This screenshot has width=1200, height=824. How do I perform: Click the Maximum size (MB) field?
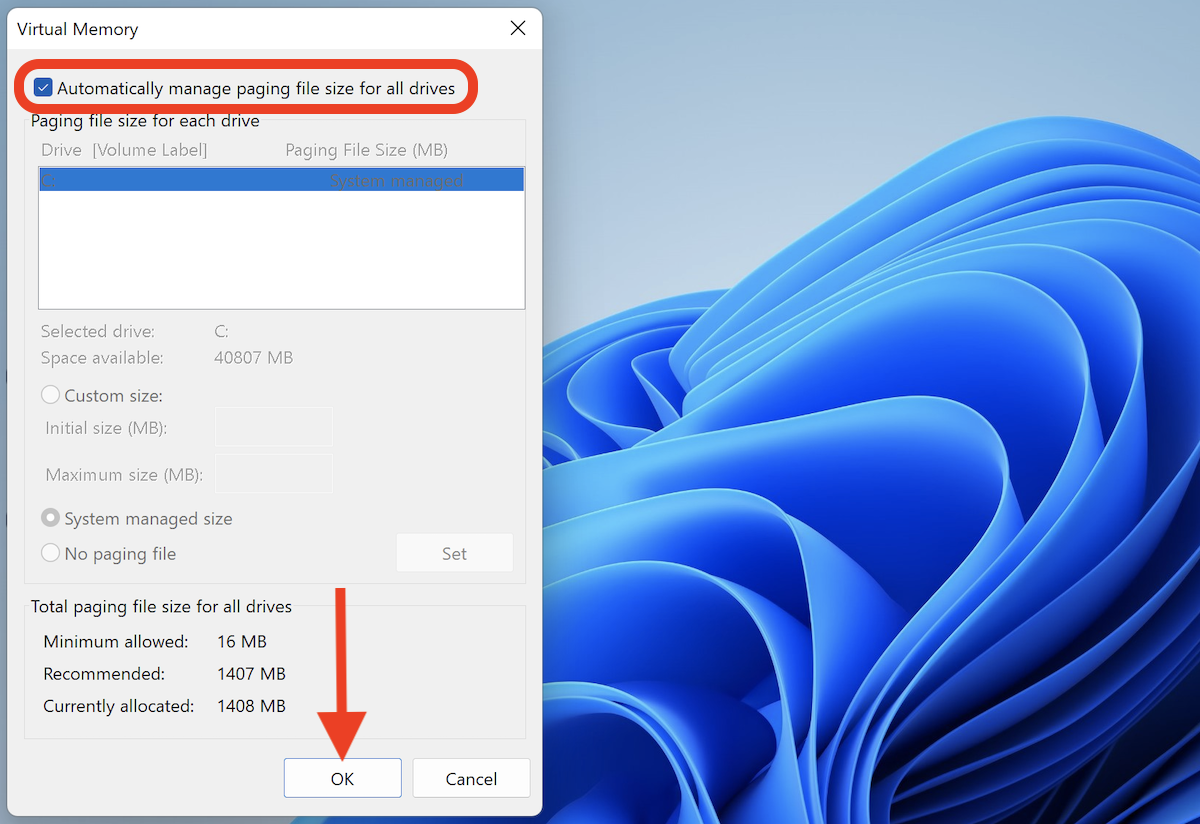[274, 474]
